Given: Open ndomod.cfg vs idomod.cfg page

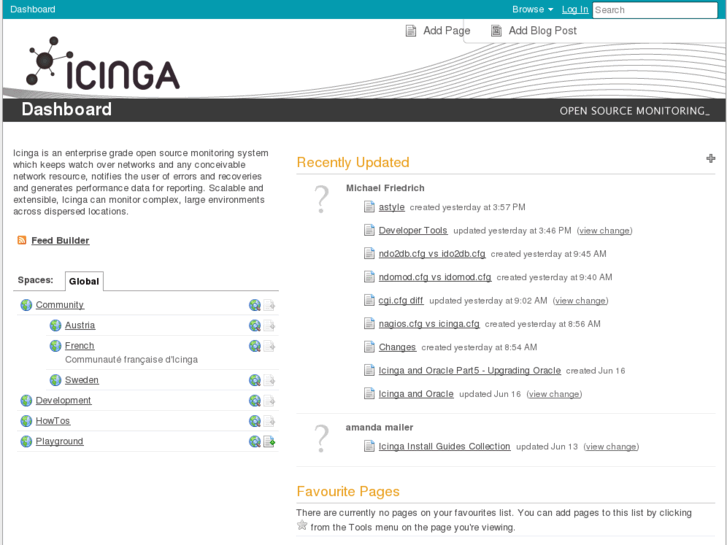Looking at the screenshot, I should 435,277.
